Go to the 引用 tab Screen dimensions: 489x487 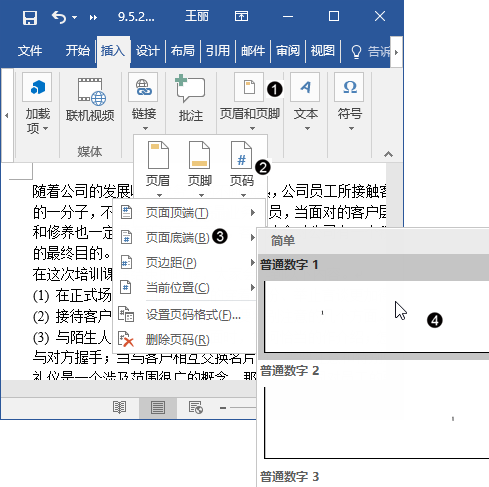[218, 51]
